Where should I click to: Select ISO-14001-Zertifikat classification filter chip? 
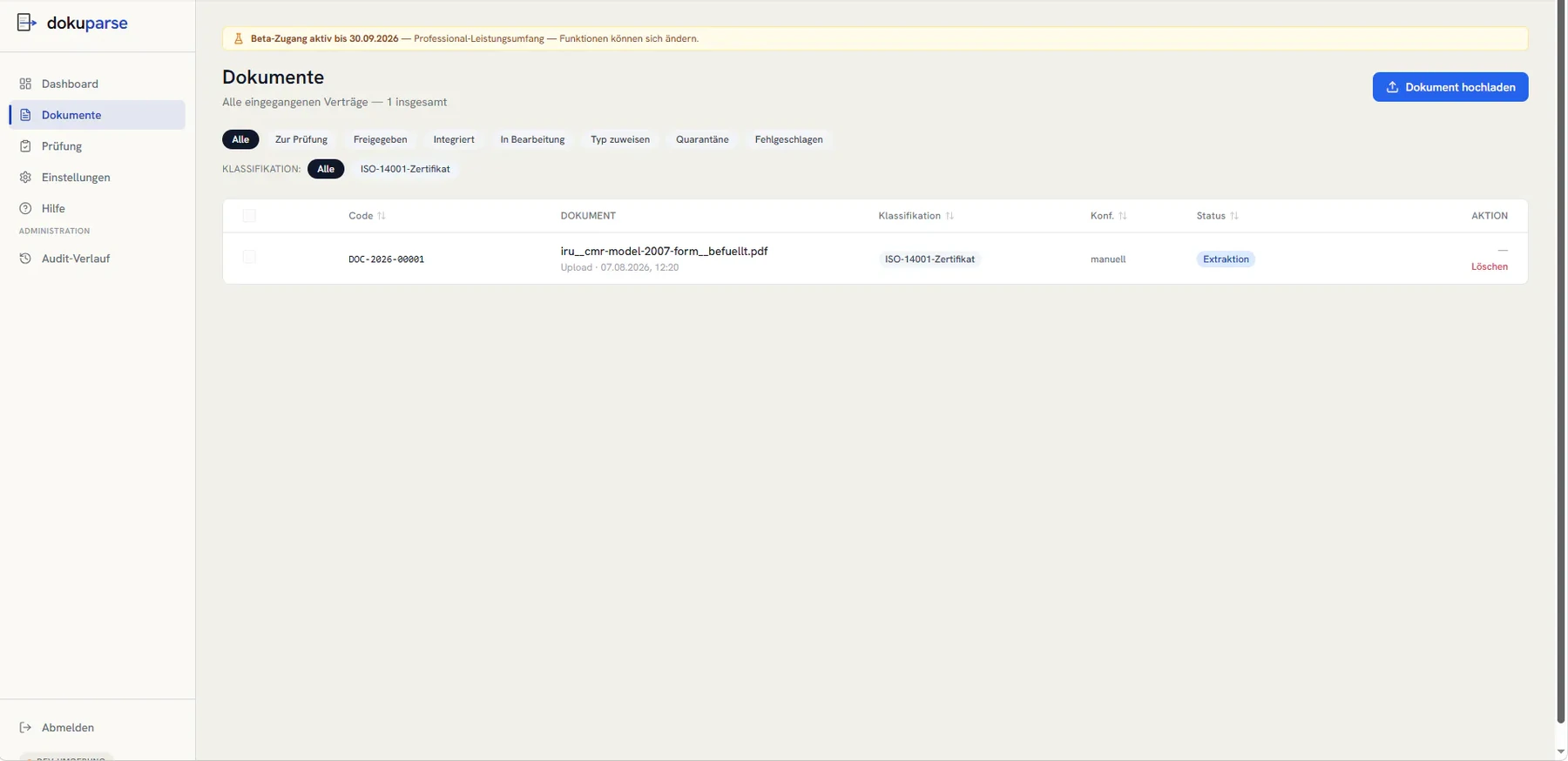pos(405,169)
